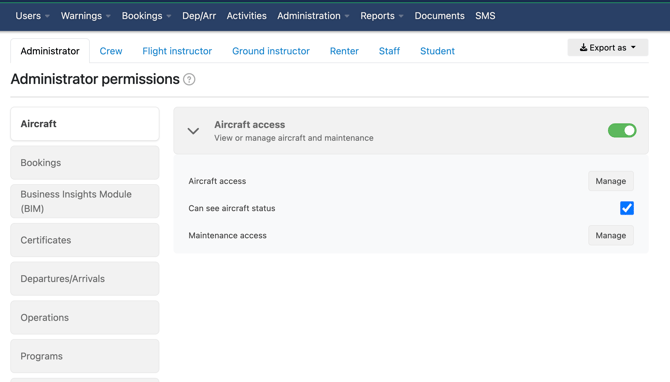Switch to the Crew tab
Screen dimensions: 670x382
tap(111, 51)
